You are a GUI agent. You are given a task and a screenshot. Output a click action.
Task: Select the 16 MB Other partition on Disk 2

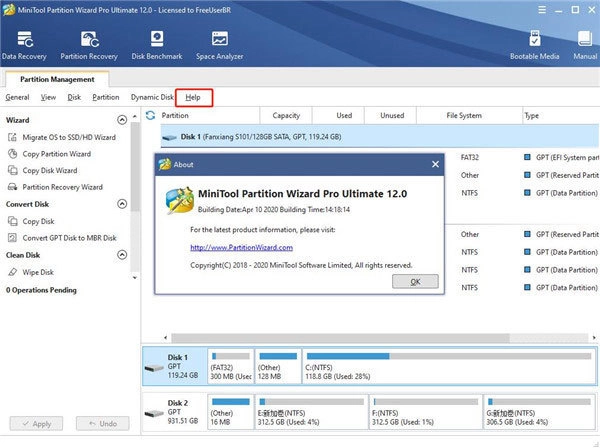231,412
